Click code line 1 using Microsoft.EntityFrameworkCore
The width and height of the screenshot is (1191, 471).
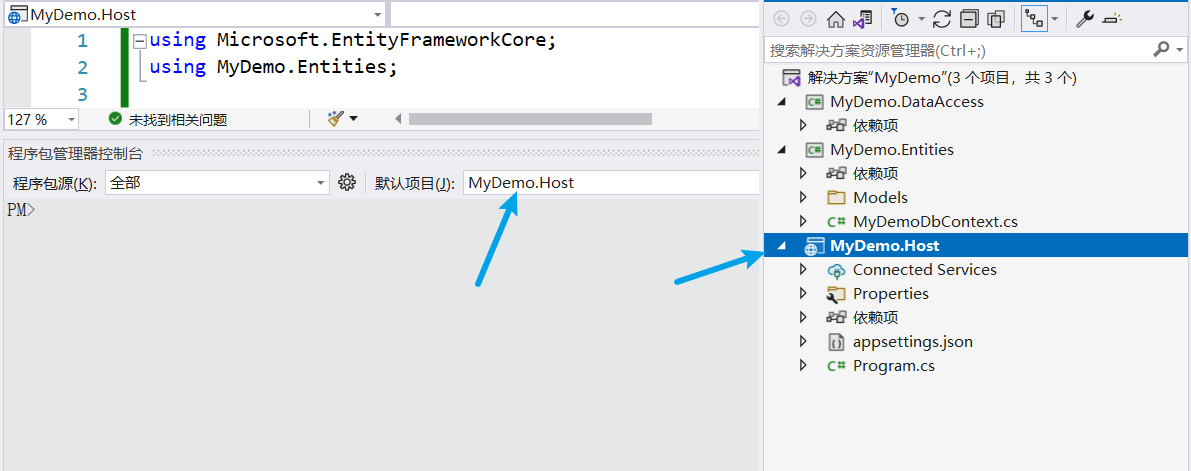pyautogui.click(x=353, y=40)
